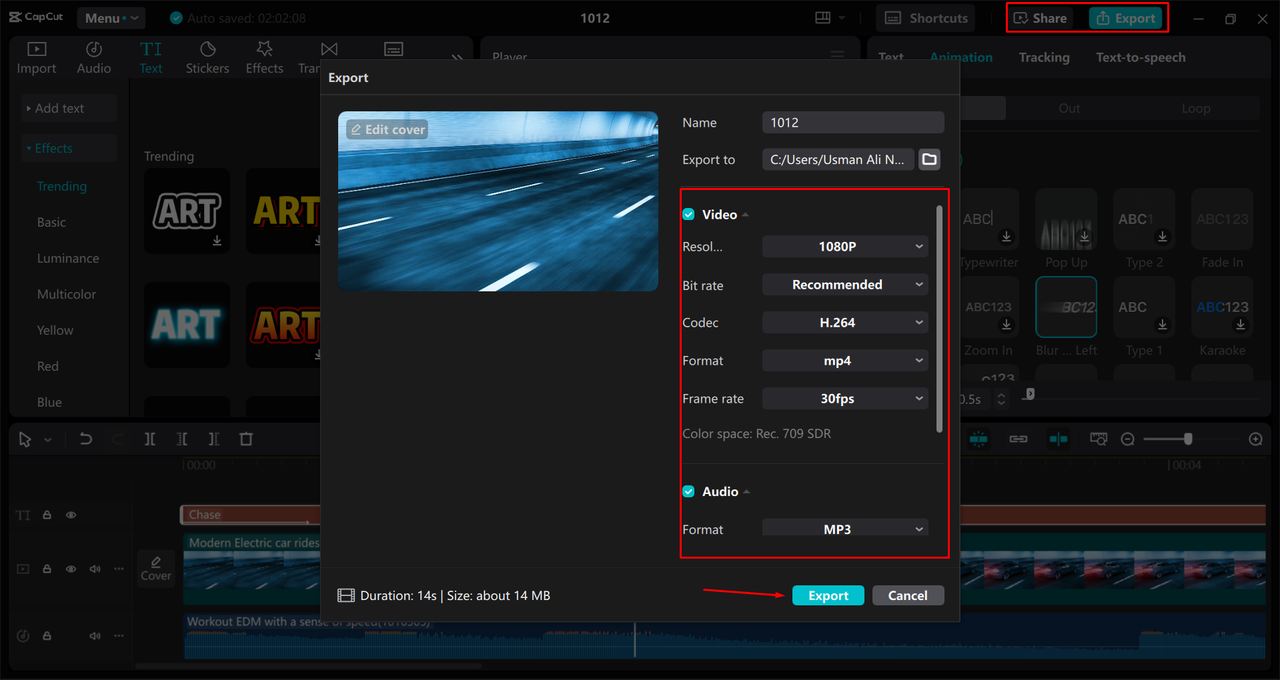Select the Loop animation tab
Image resolution: width=1280 pixels, height=680 pixels.
(x=1196, y=108)
